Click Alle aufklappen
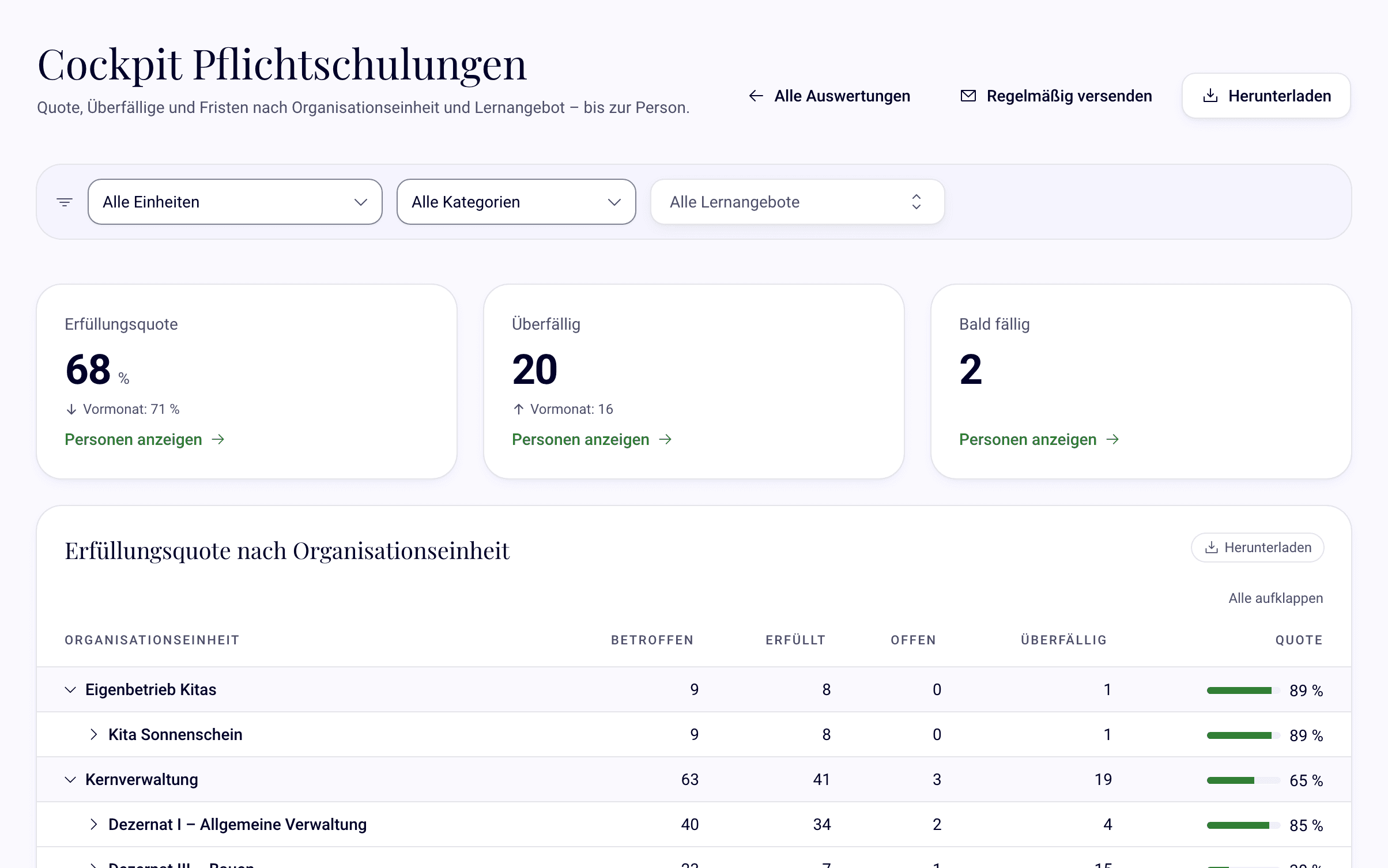Viewport: 1388px width, 868px height. (1276, 598)
